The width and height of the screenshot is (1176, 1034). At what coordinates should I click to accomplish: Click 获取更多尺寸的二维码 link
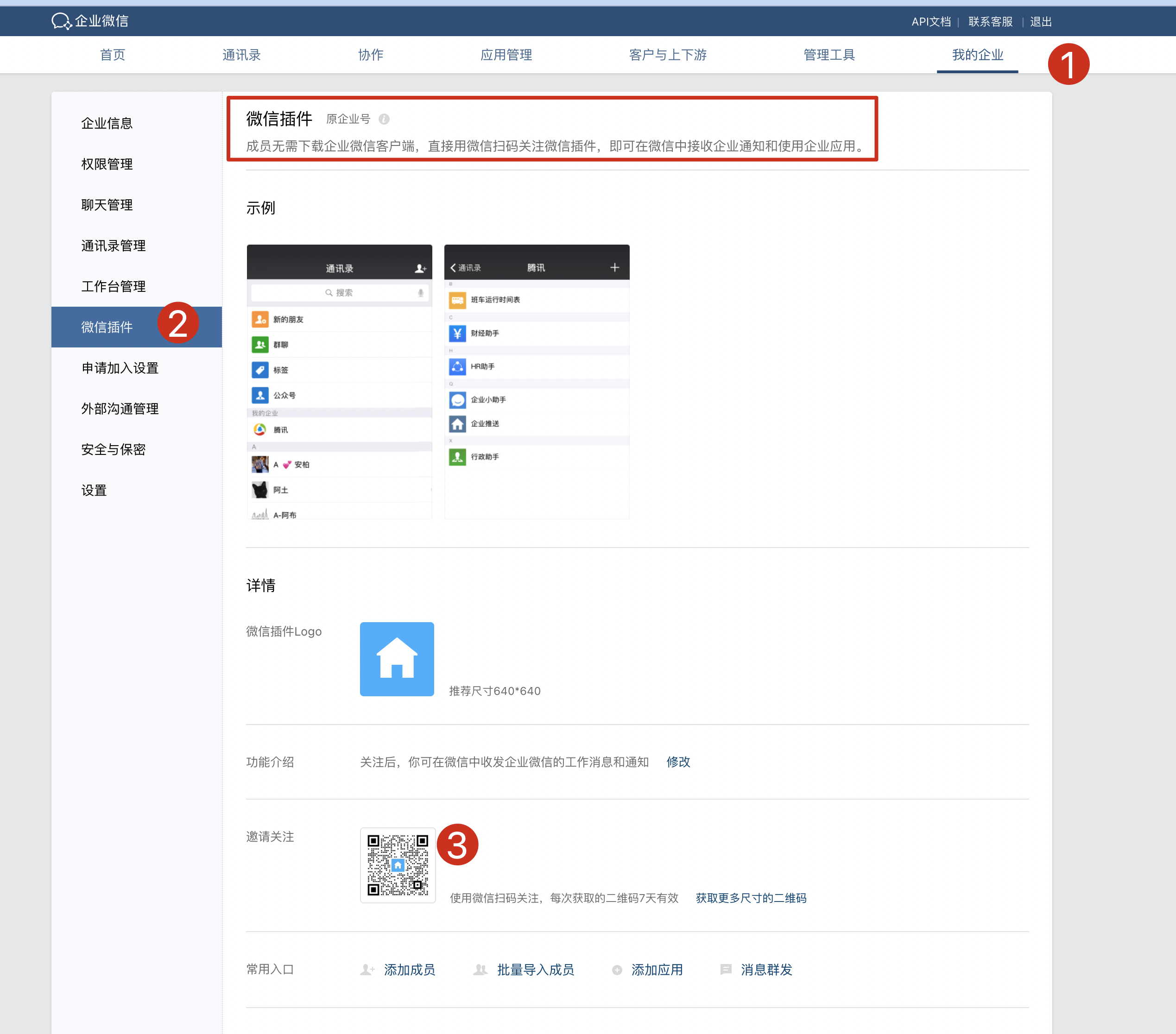(751, 898)
